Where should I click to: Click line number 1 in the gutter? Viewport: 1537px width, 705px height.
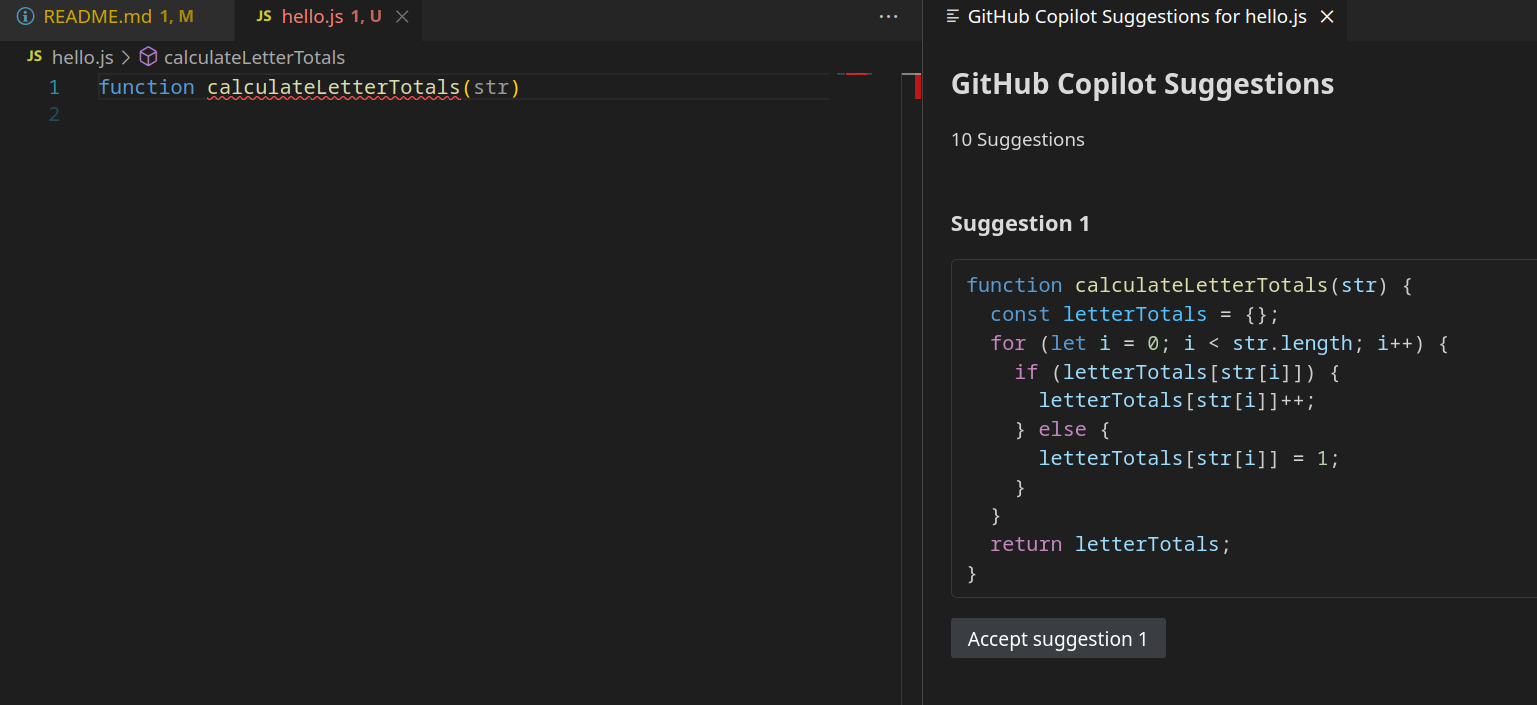coord(54,88)
